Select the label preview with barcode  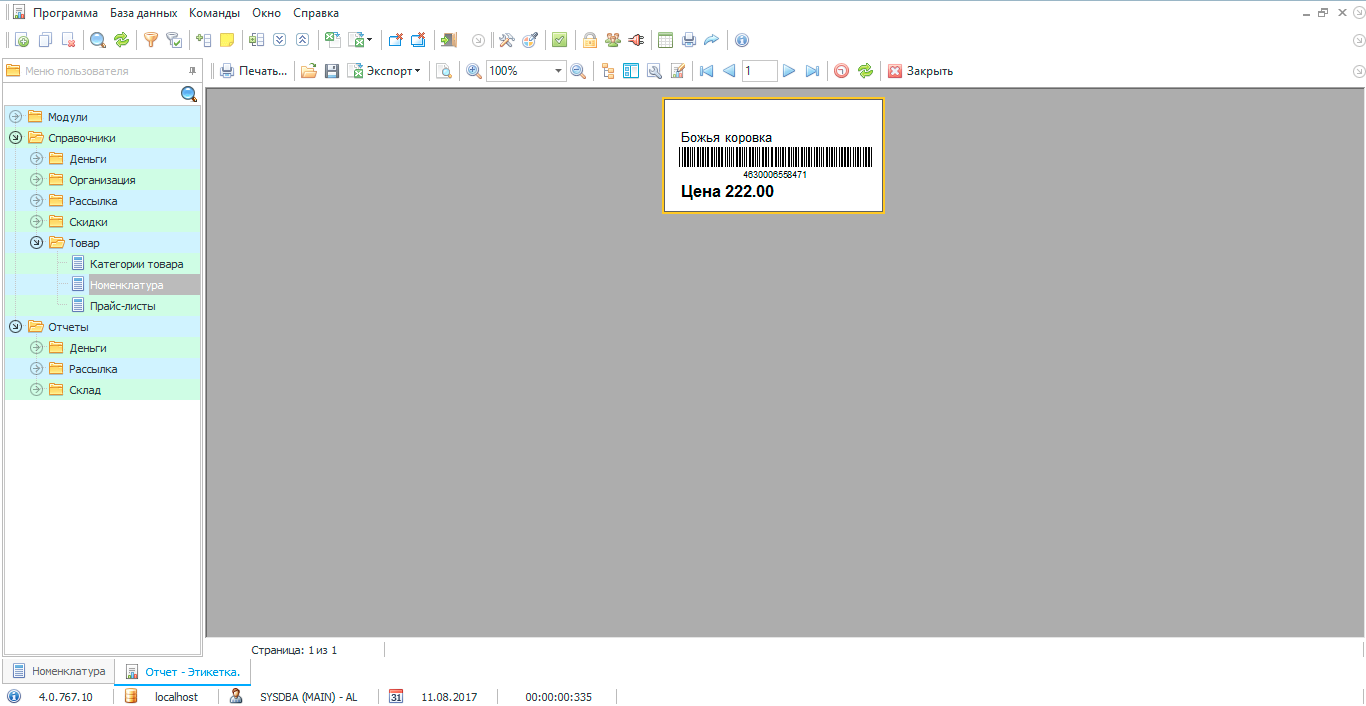click(773, 155)
